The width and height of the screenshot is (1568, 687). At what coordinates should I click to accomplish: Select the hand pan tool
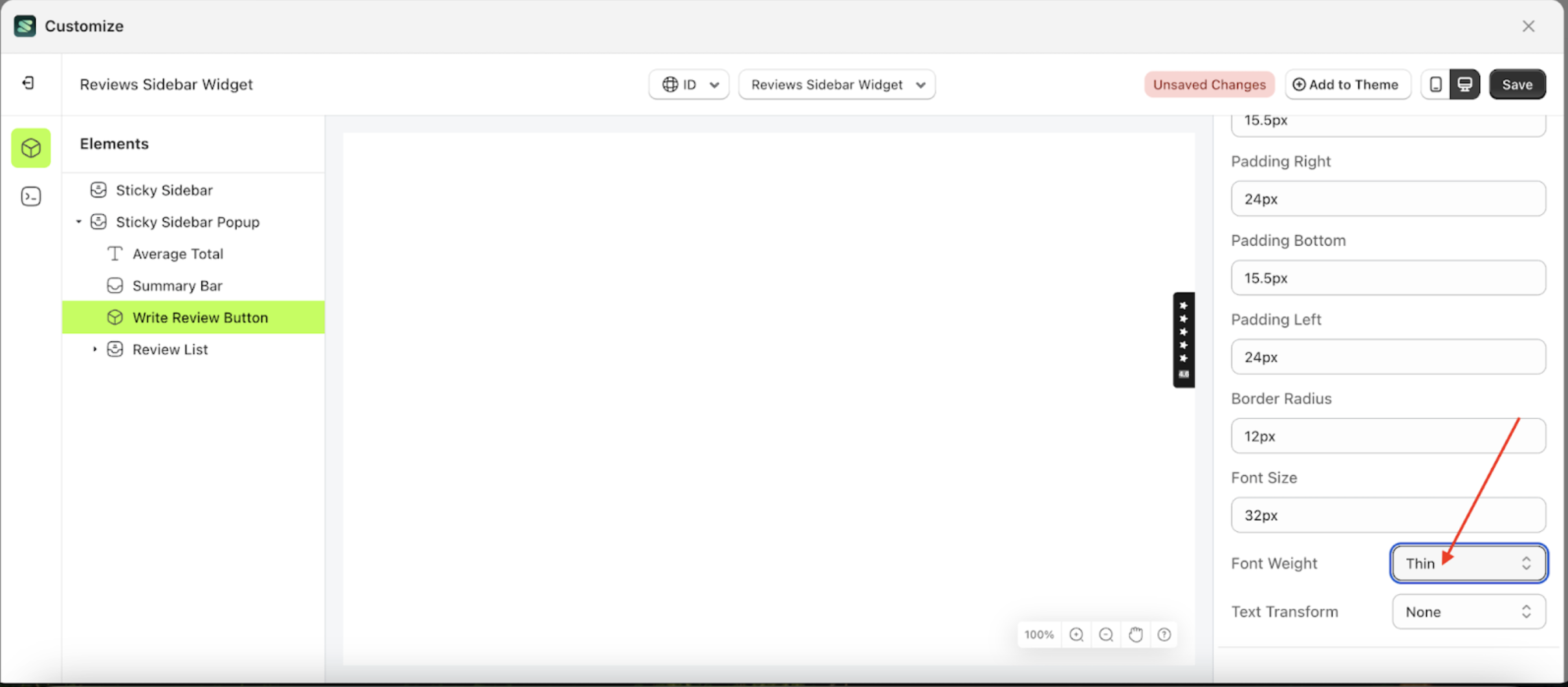tap(1135, 635)
